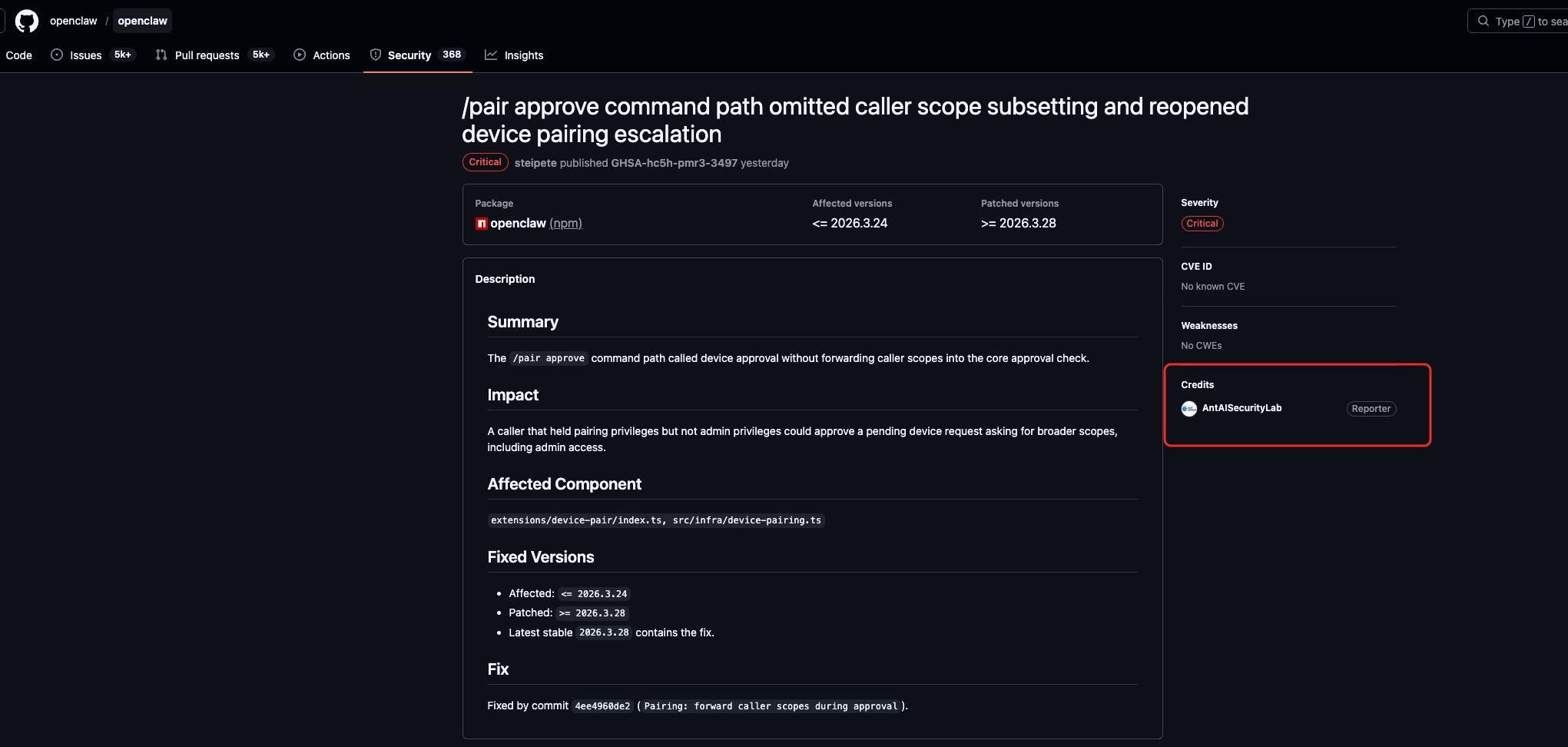Viewport: 1568px width, 747px height.
Task: Open the Pull requests tab
Action: click(x=207, y=55)
